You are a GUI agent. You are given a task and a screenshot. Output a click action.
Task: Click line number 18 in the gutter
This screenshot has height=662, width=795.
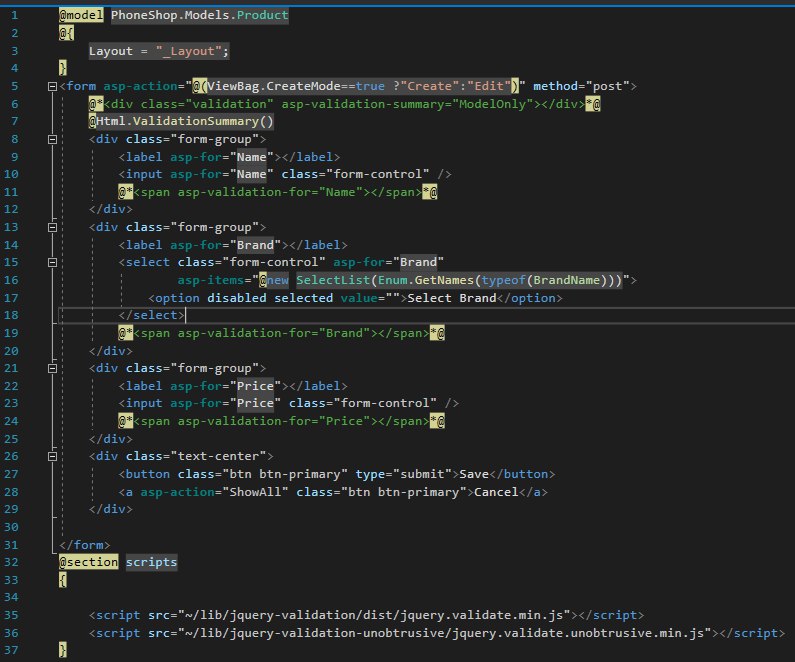pos(11,315)
